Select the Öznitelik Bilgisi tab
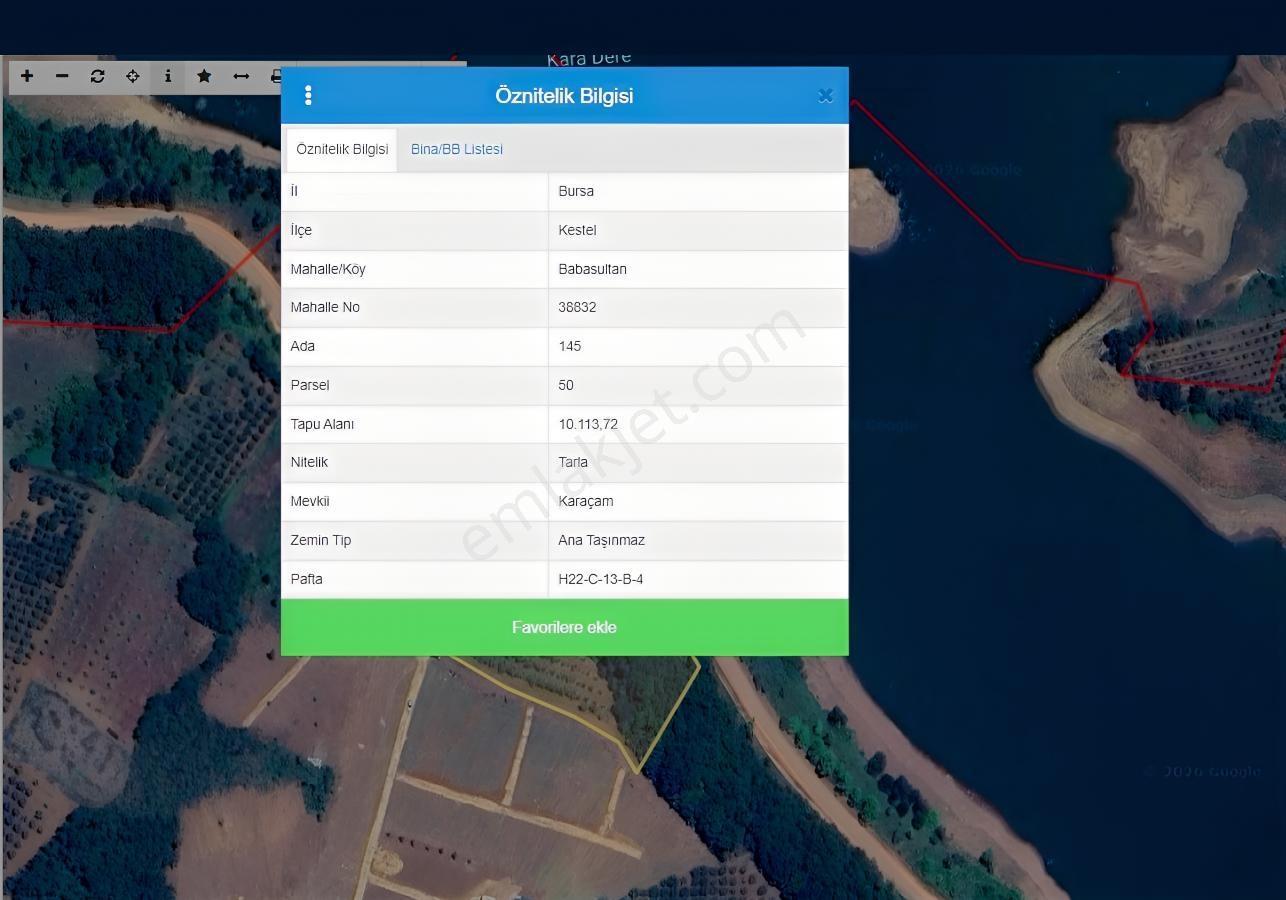The image size is (1286, 900). coord(342,149)
